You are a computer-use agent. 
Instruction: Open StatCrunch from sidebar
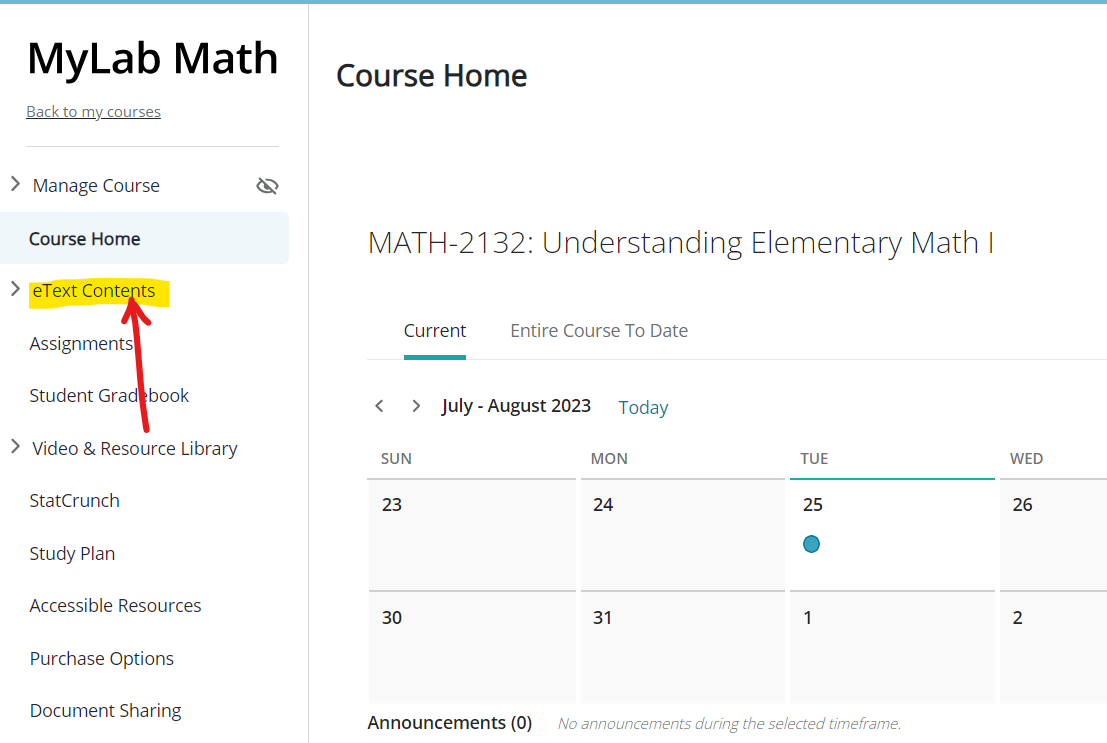click(x=75, y=501)
